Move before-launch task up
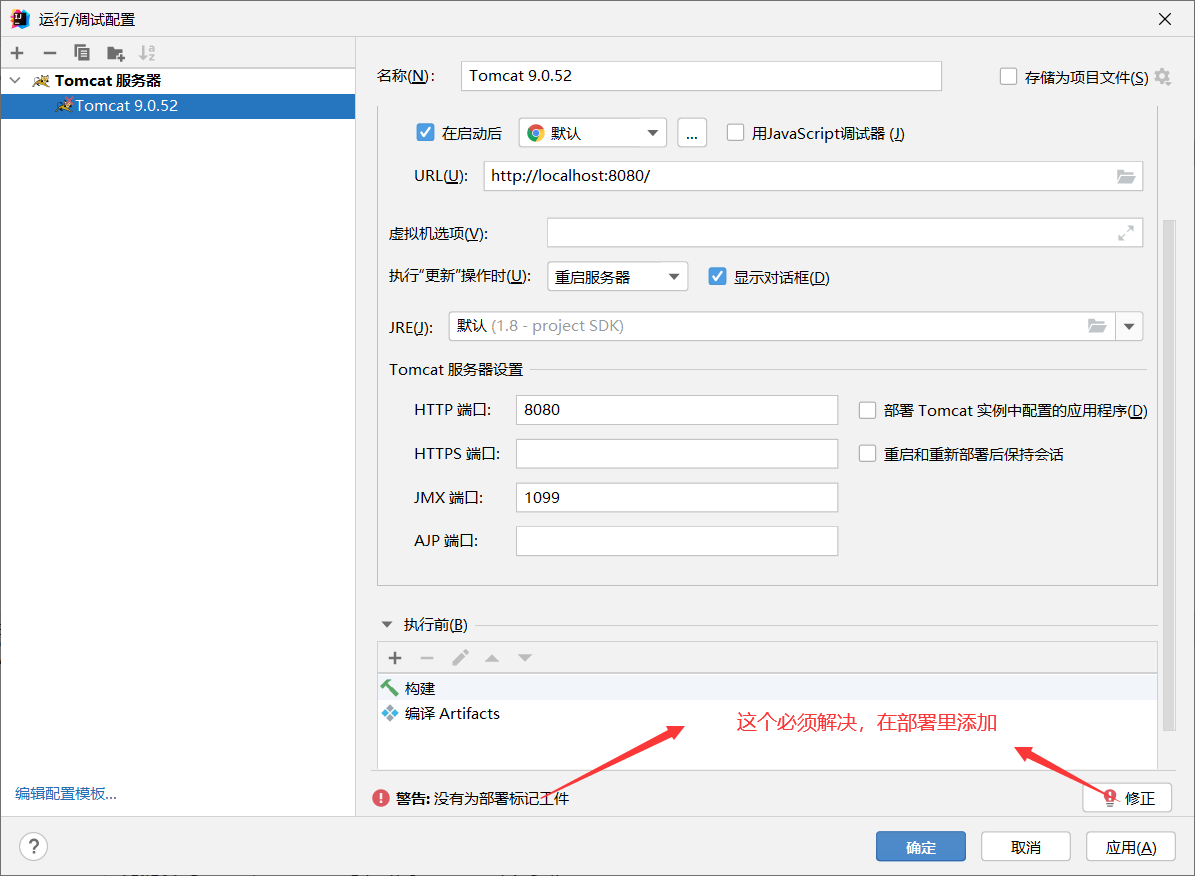1195x876 pixels. (492, 658)
